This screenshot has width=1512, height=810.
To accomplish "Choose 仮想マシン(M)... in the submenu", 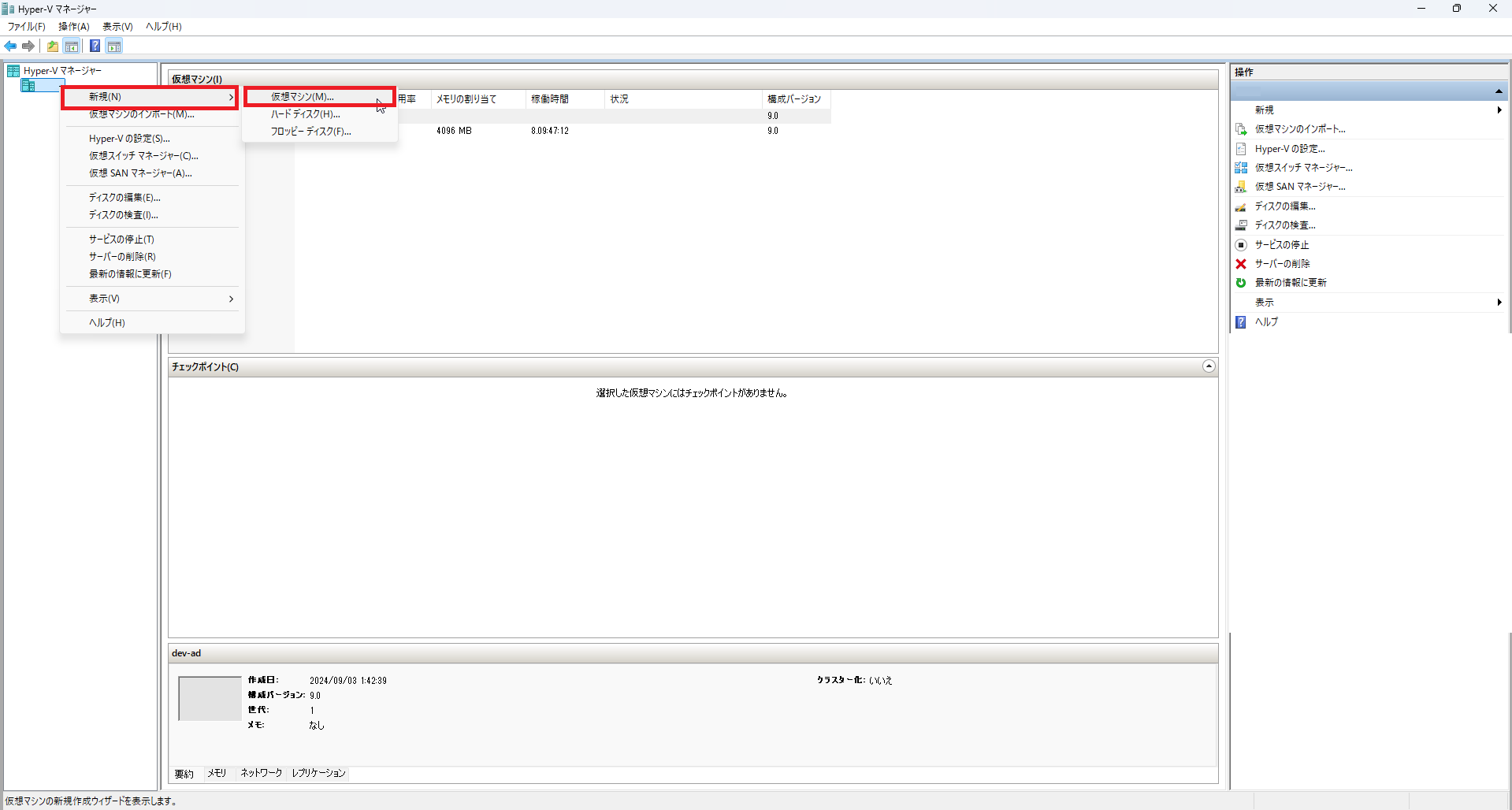I will [x=319, y=97].
